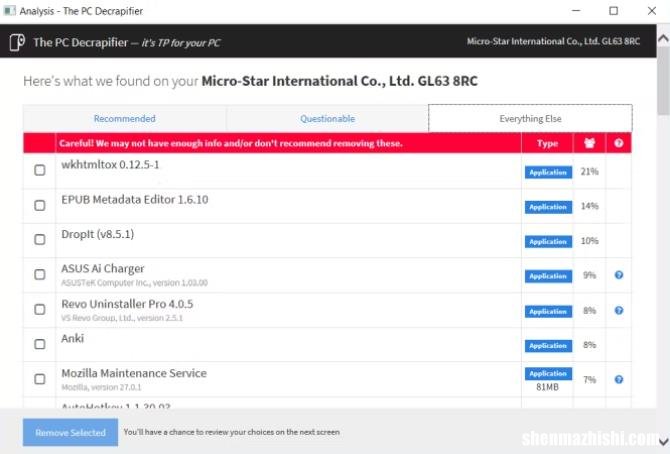Click the 14% removal percentage value

[589, 206]
